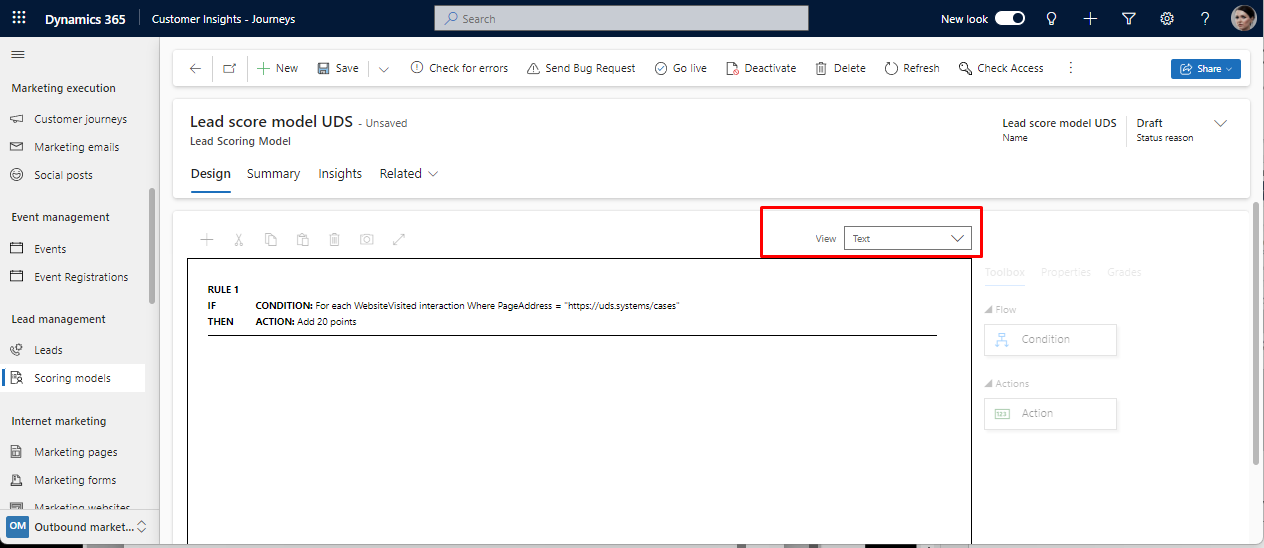
Task: Go back using the arrow icon
Action: [x=195, y=68]
